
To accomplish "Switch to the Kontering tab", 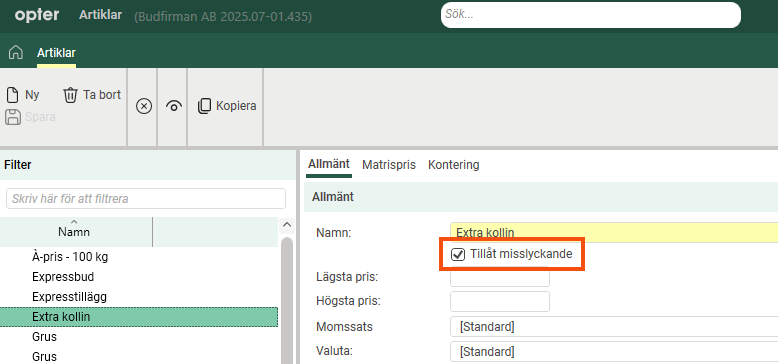I will tap(454, 165).
